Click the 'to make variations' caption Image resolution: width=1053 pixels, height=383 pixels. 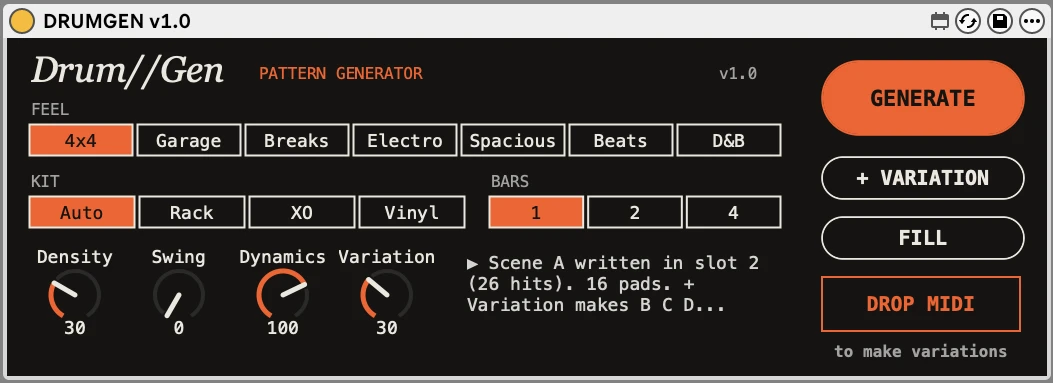pos(921,351)
